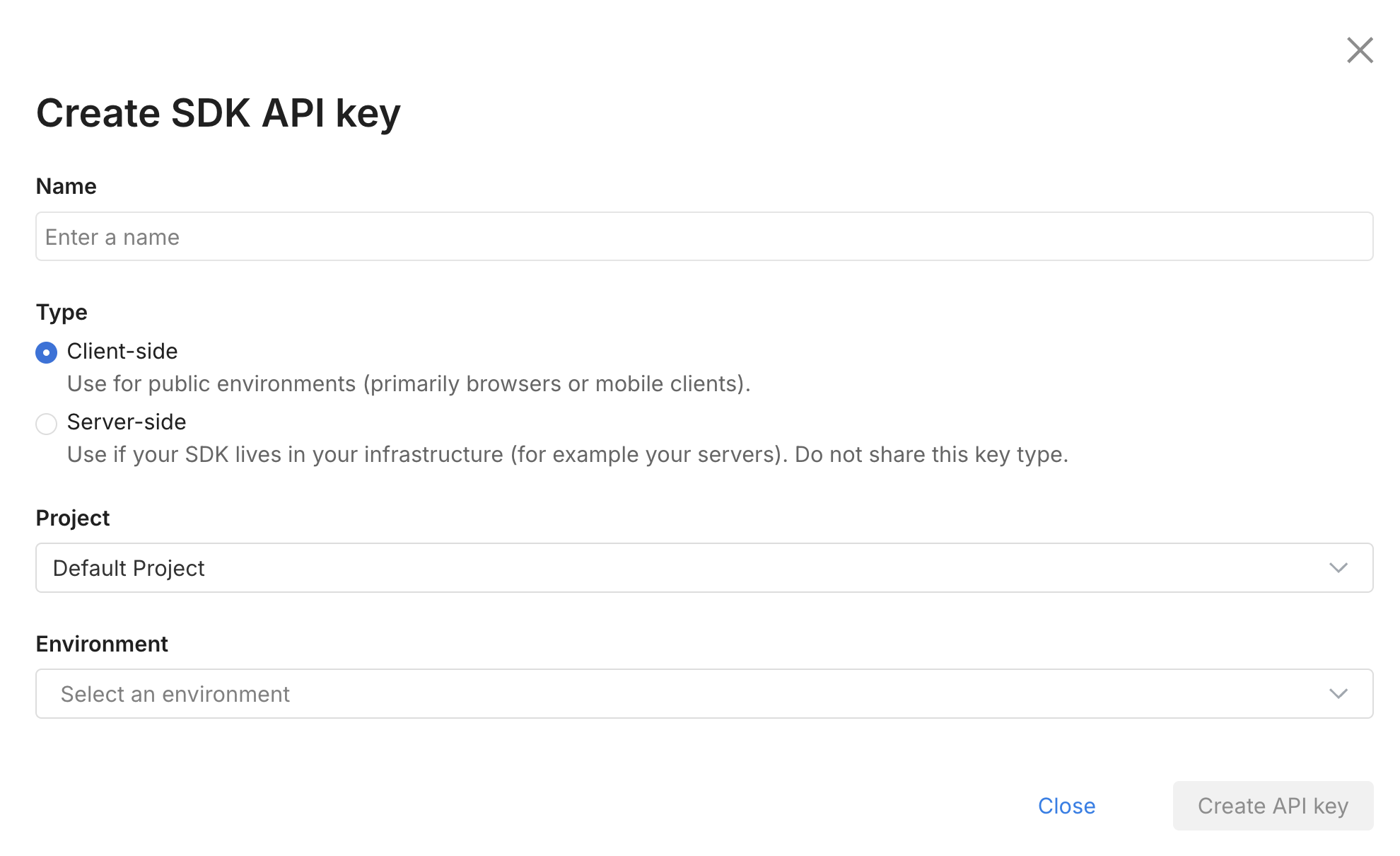Click the Project dropdown chevron arrow

(1338, 567)
